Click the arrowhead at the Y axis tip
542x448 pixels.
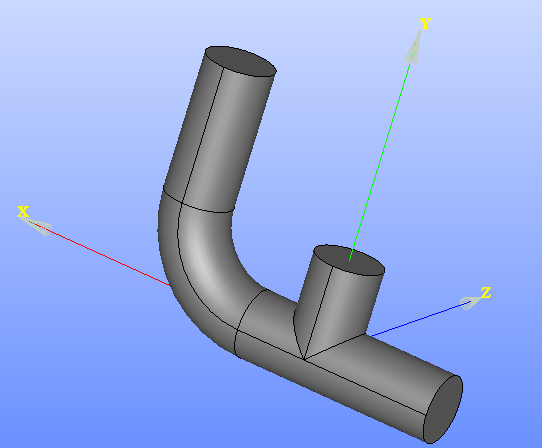(x=414, y=47)
